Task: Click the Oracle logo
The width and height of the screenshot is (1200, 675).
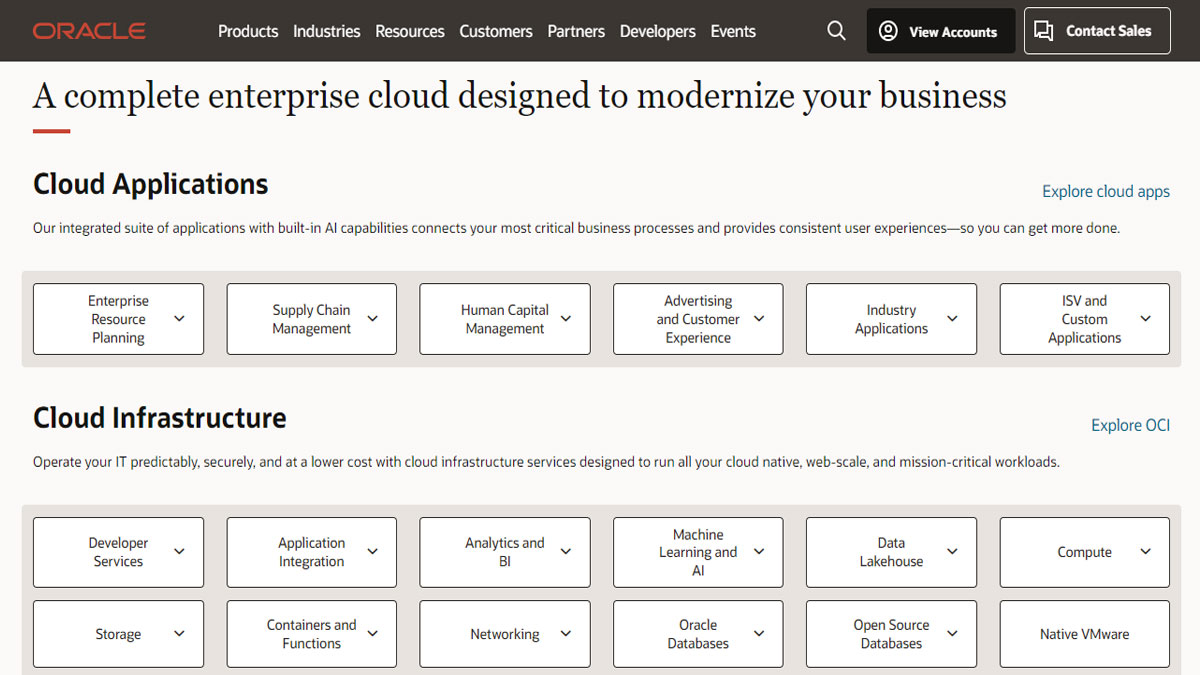Action: [x=89, y=31]
